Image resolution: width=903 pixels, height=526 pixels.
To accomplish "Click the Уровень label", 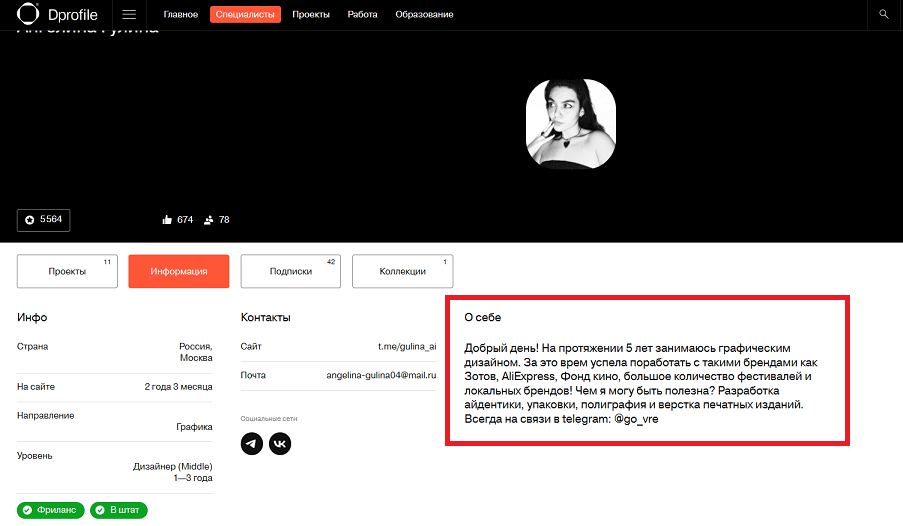I will pyautogui.click(x=35, y=456).
